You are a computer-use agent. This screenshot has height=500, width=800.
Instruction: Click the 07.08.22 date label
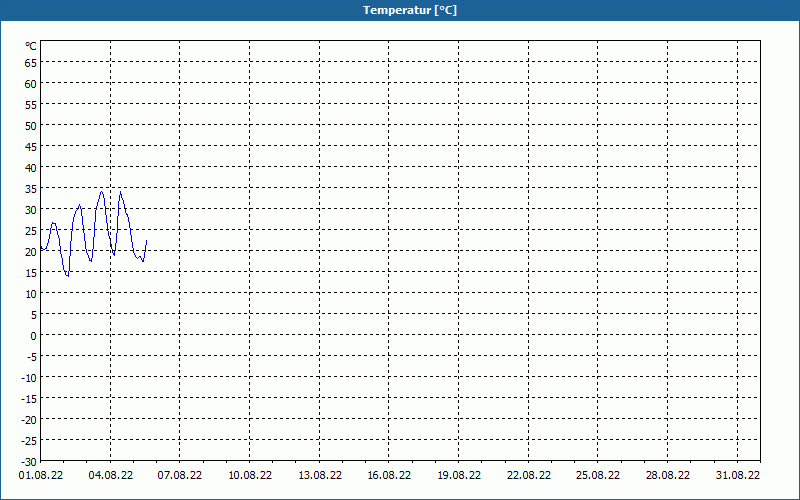pos(180,476)
